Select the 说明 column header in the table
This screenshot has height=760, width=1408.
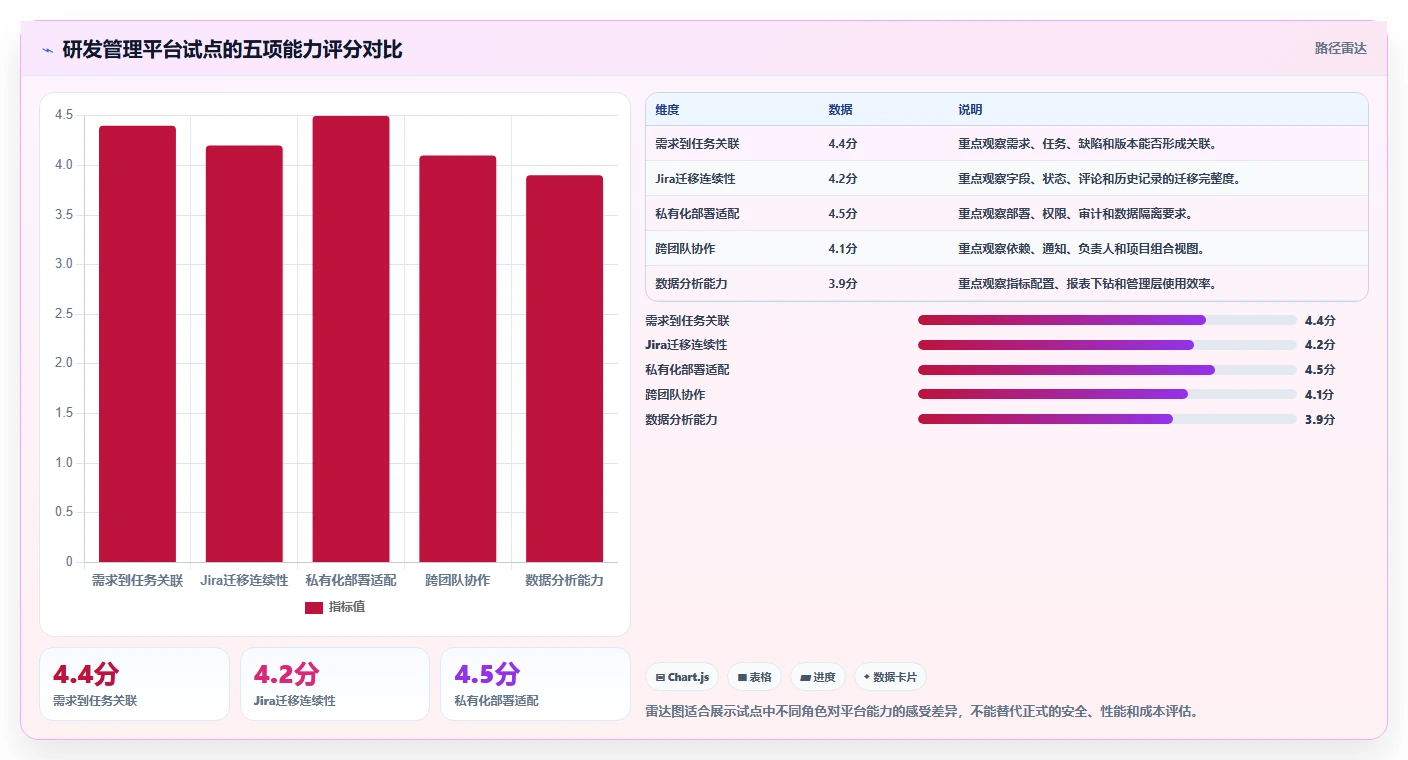pos(970,110)
